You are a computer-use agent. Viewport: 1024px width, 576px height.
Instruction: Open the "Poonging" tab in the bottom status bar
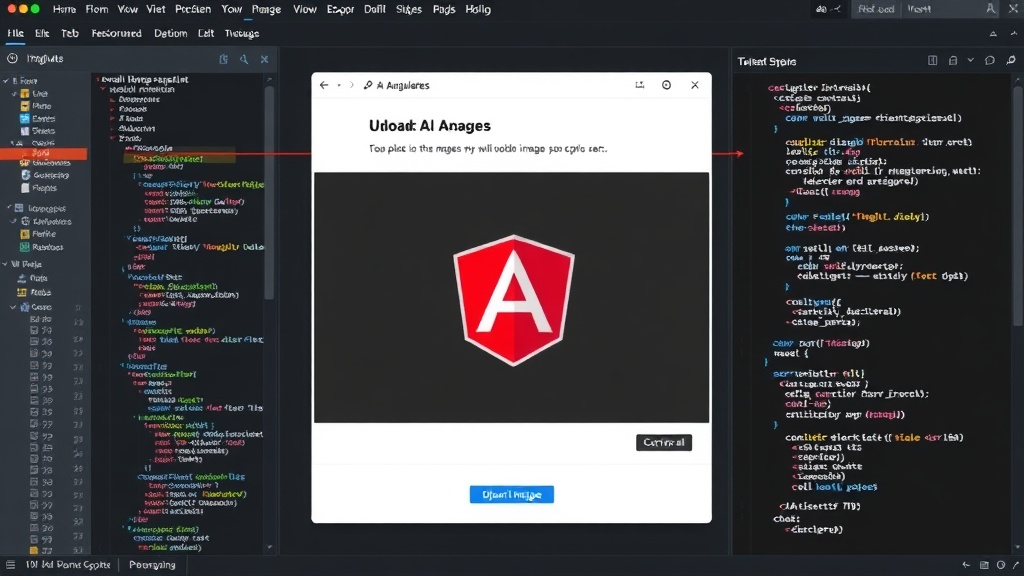pos(152,565)
